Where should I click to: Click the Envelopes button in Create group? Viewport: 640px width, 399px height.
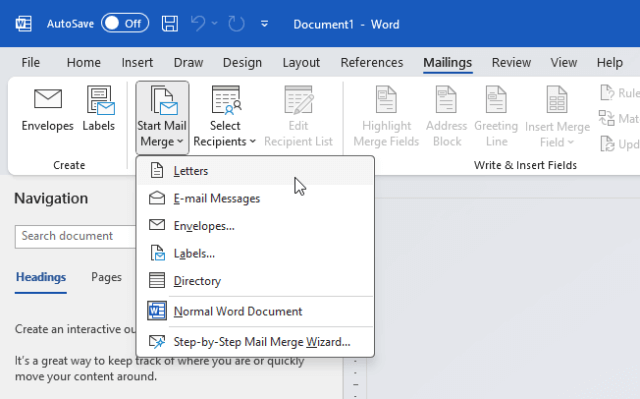[48, 109]
